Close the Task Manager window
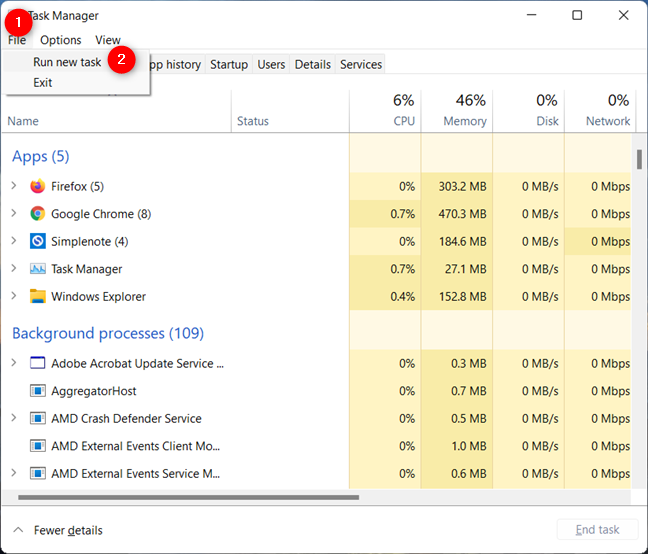The image size is (648, 554). 624,15
